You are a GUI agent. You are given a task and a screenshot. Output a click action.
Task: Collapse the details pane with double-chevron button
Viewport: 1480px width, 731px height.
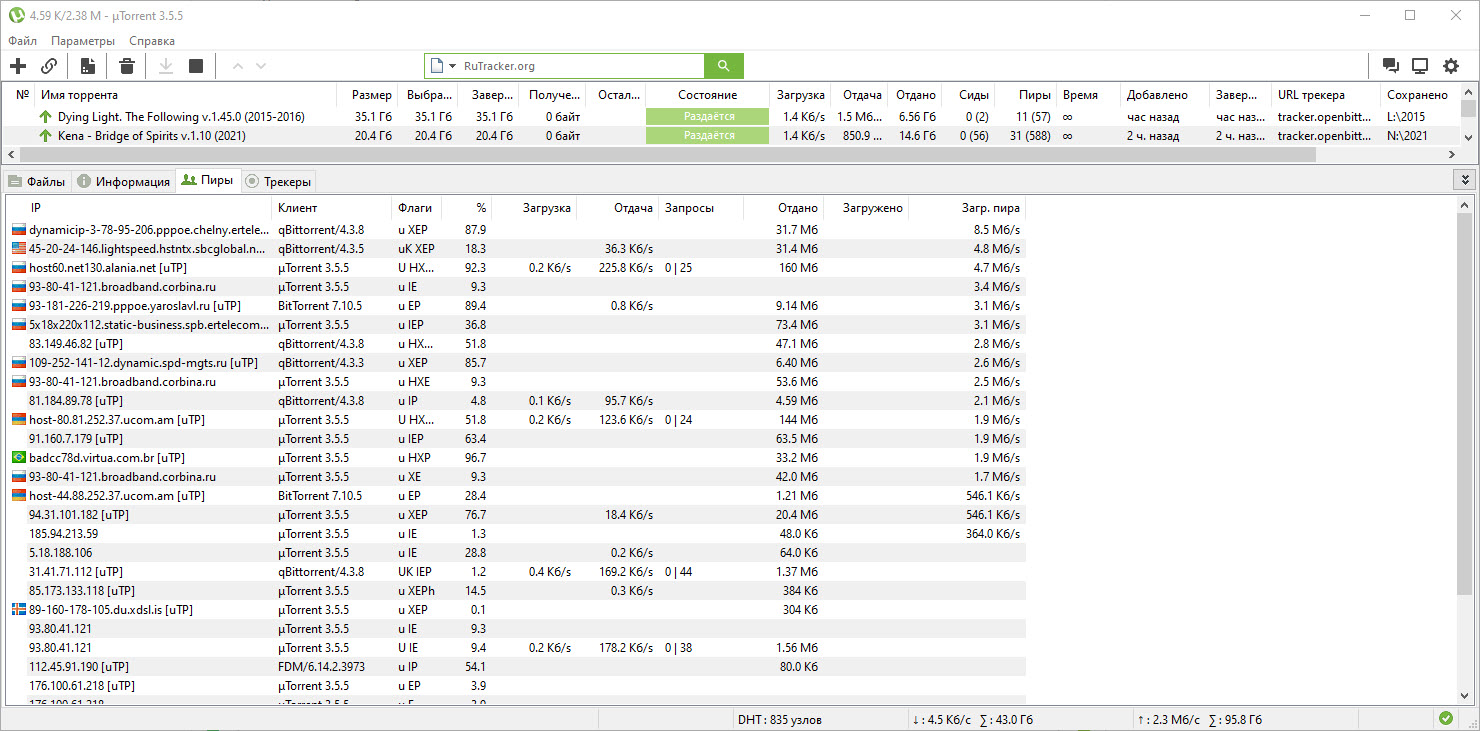point(1466,180)
